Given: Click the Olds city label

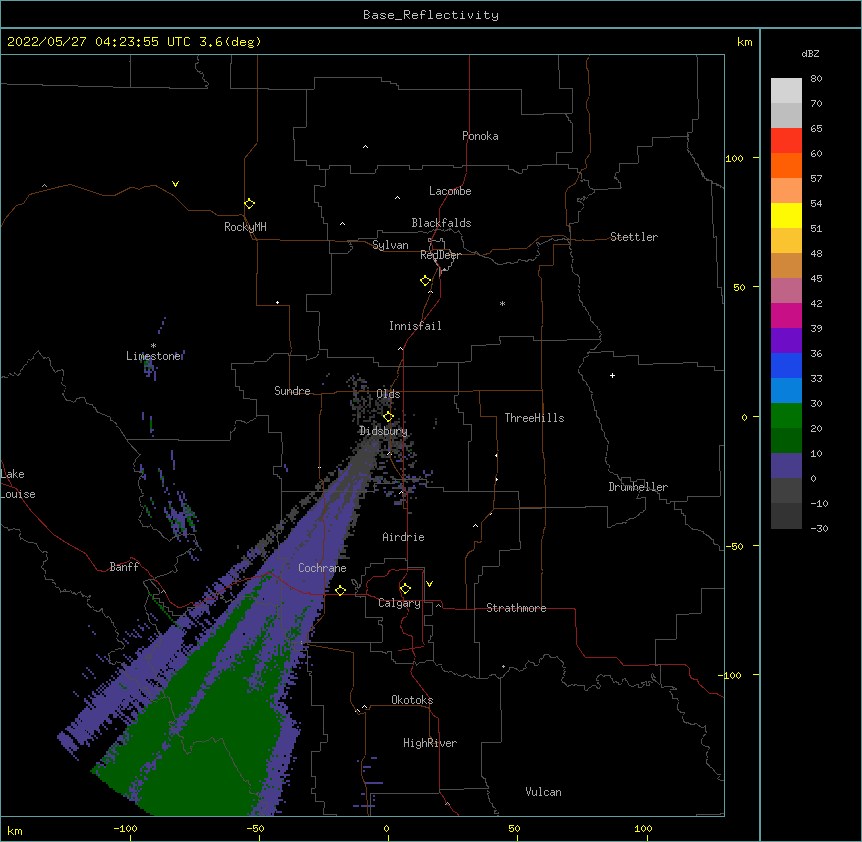Looking at the screenshot, I should point(388,394).
